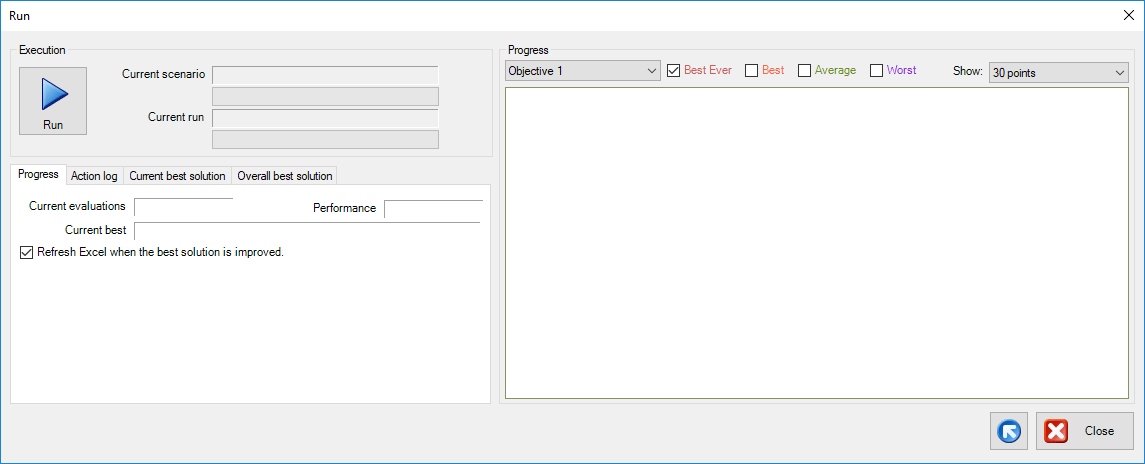Close the Run window via title bar X
Image resolution: width=1145 pixels, height=464 pixels.
coord(1129,15)
